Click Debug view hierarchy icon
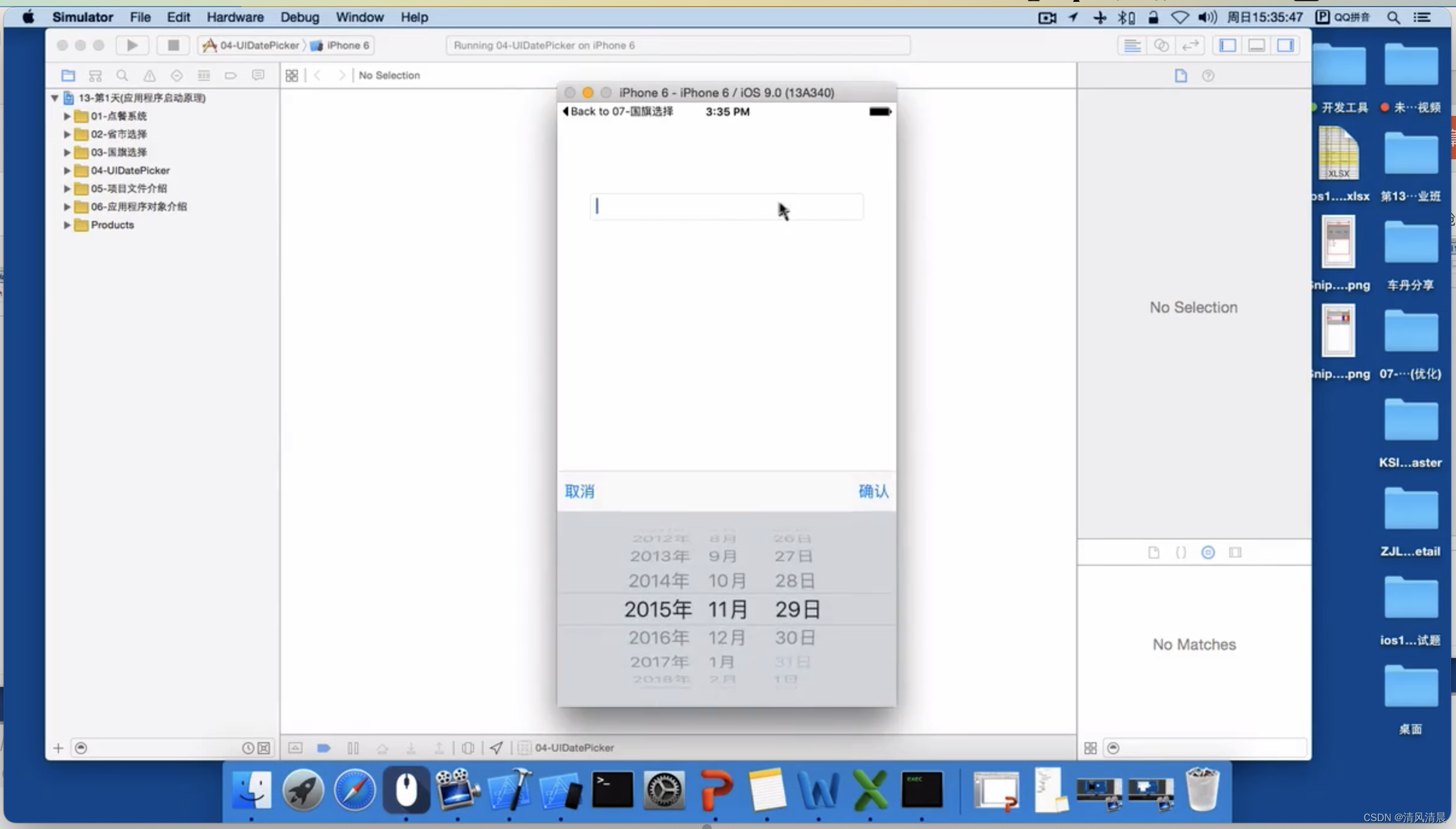 click(x=468, y=748)
